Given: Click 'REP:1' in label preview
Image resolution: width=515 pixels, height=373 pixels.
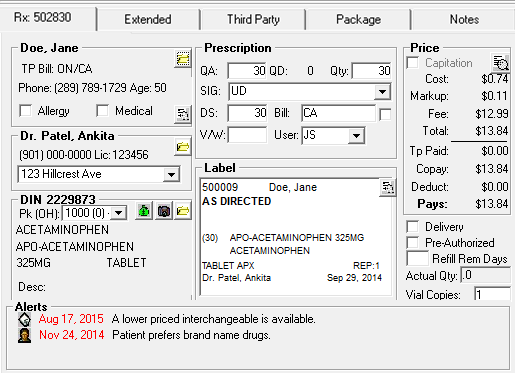Looking at the screenshot, I should (366, 266).
